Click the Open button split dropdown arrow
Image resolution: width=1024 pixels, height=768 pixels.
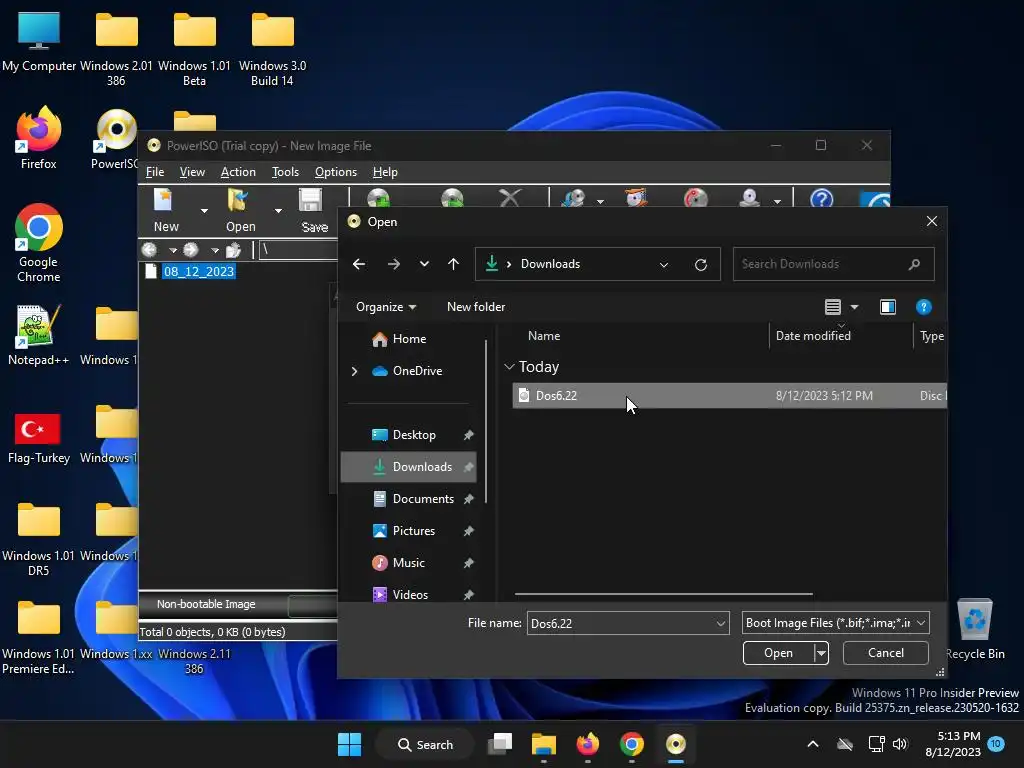click(822, 653)
